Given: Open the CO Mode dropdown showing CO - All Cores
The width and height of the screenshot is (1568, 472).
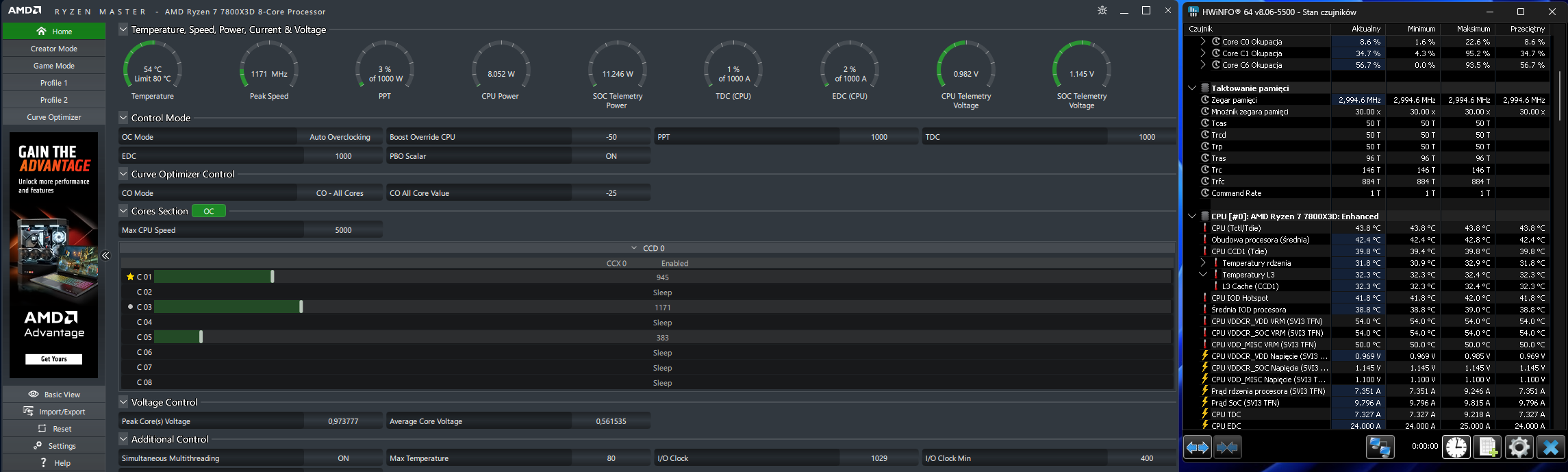Looking at the screenshot, I should click(x=340, y=193).
